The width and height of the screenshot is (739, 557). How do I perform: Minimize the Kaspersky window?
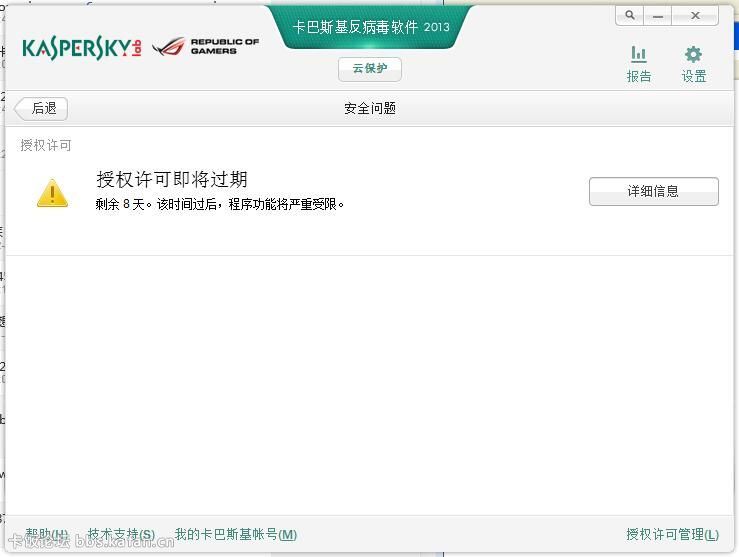[x=658, y=16]
